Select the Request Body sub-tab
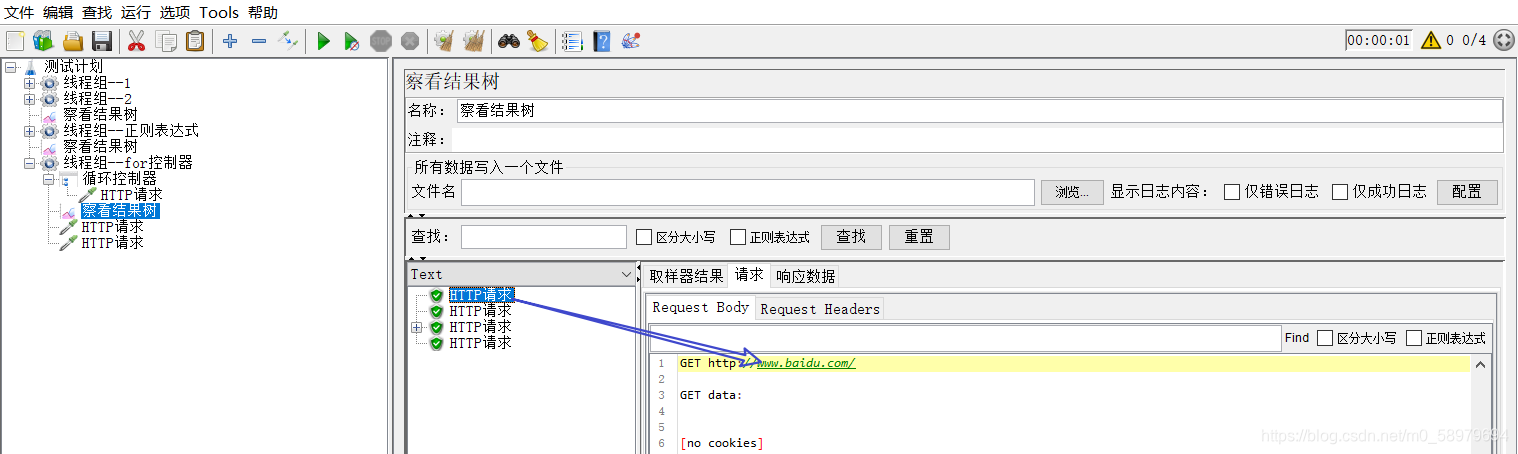The width and height of the screenshot is (1518, 454). pyautogui.click(x=701, y=307)
